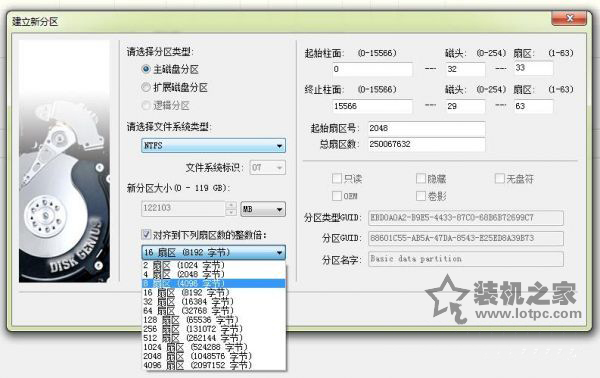Click the 总扇区数 field with 250067632

coord(426,144)
